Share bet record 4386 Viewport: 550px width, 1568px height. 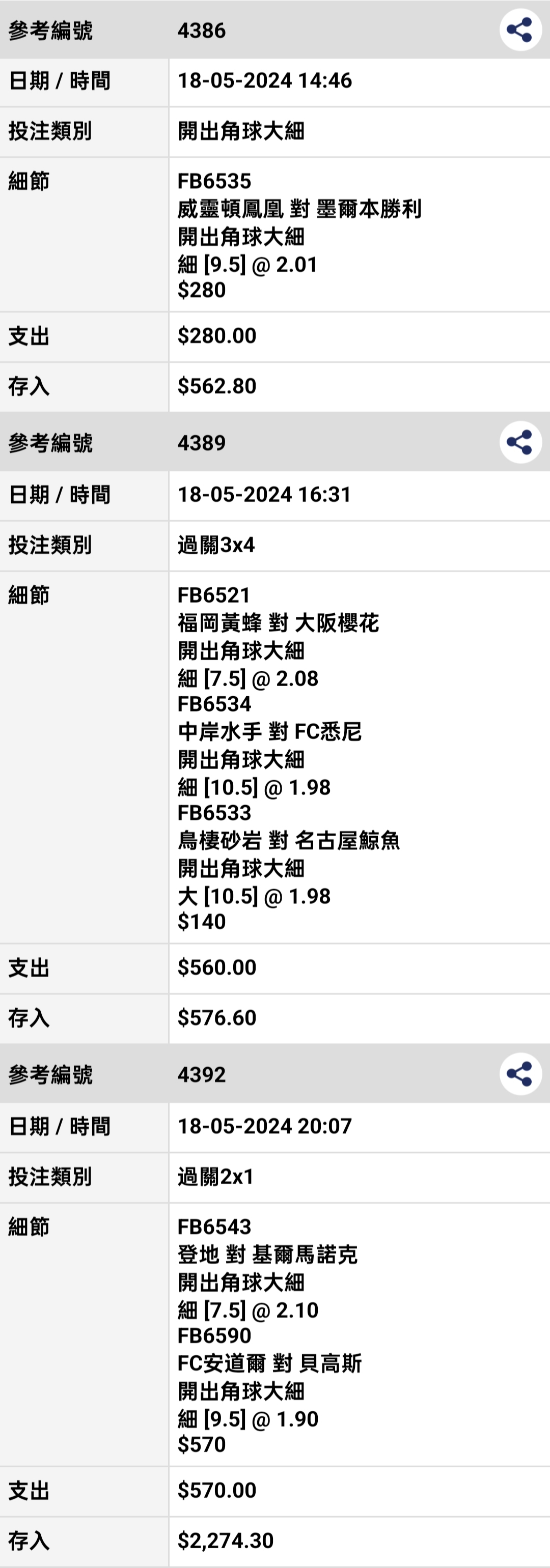(520, 30)
